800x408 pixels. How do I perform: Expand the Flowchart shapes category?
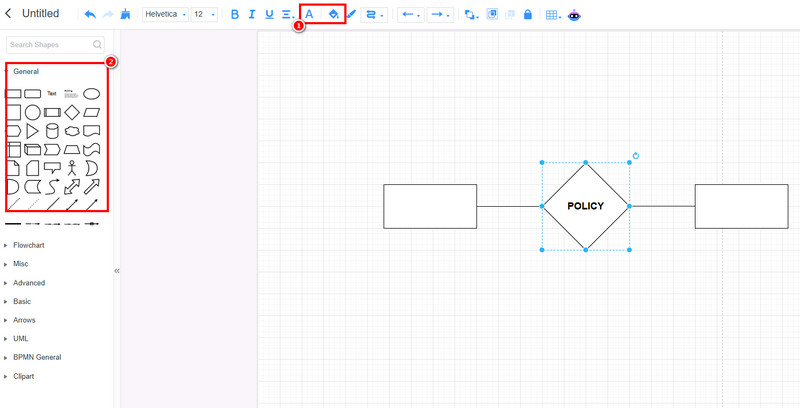tap(29, 245)
